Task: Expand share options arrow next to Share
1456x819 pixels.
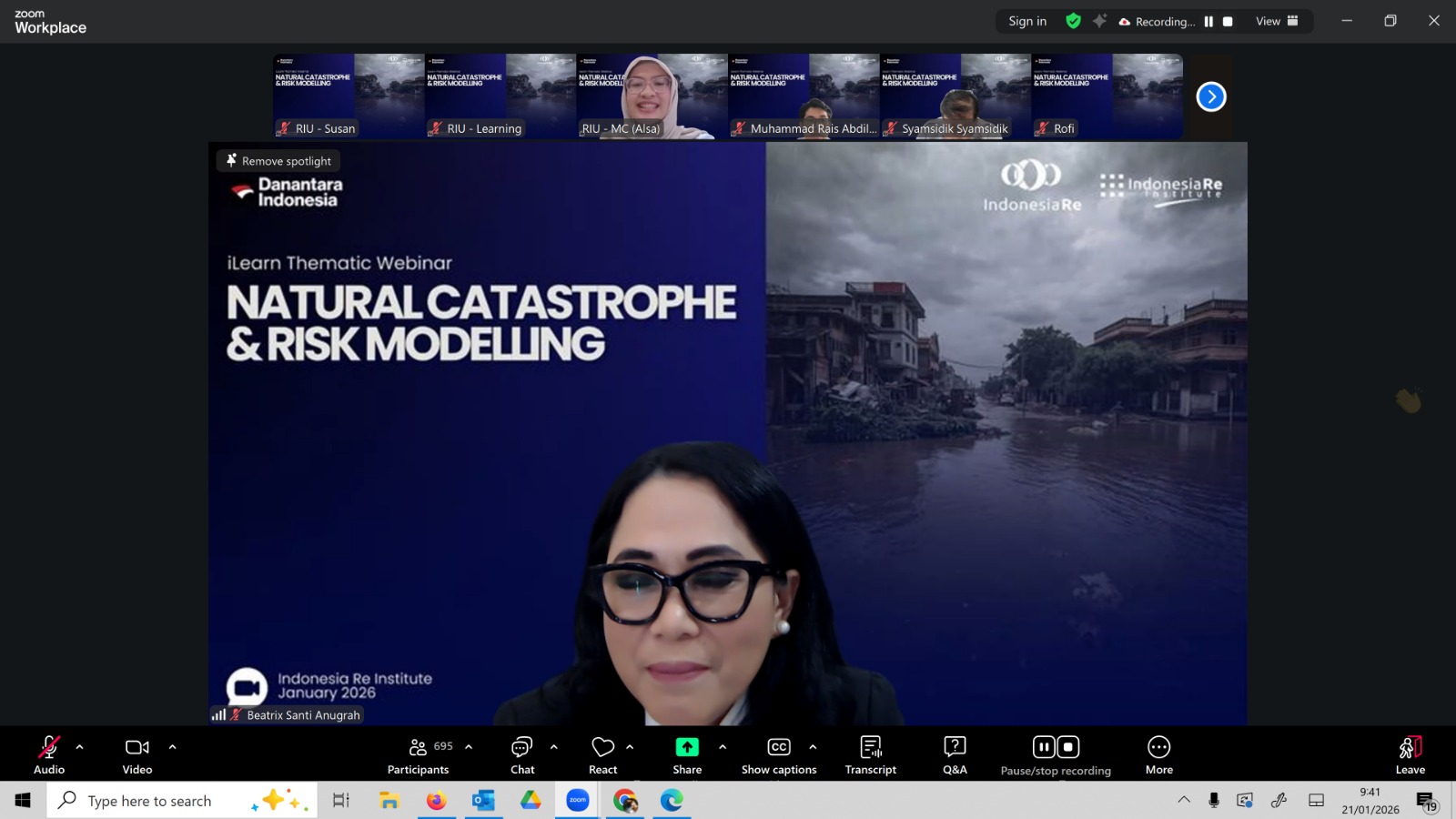Action: click(723, 747)
